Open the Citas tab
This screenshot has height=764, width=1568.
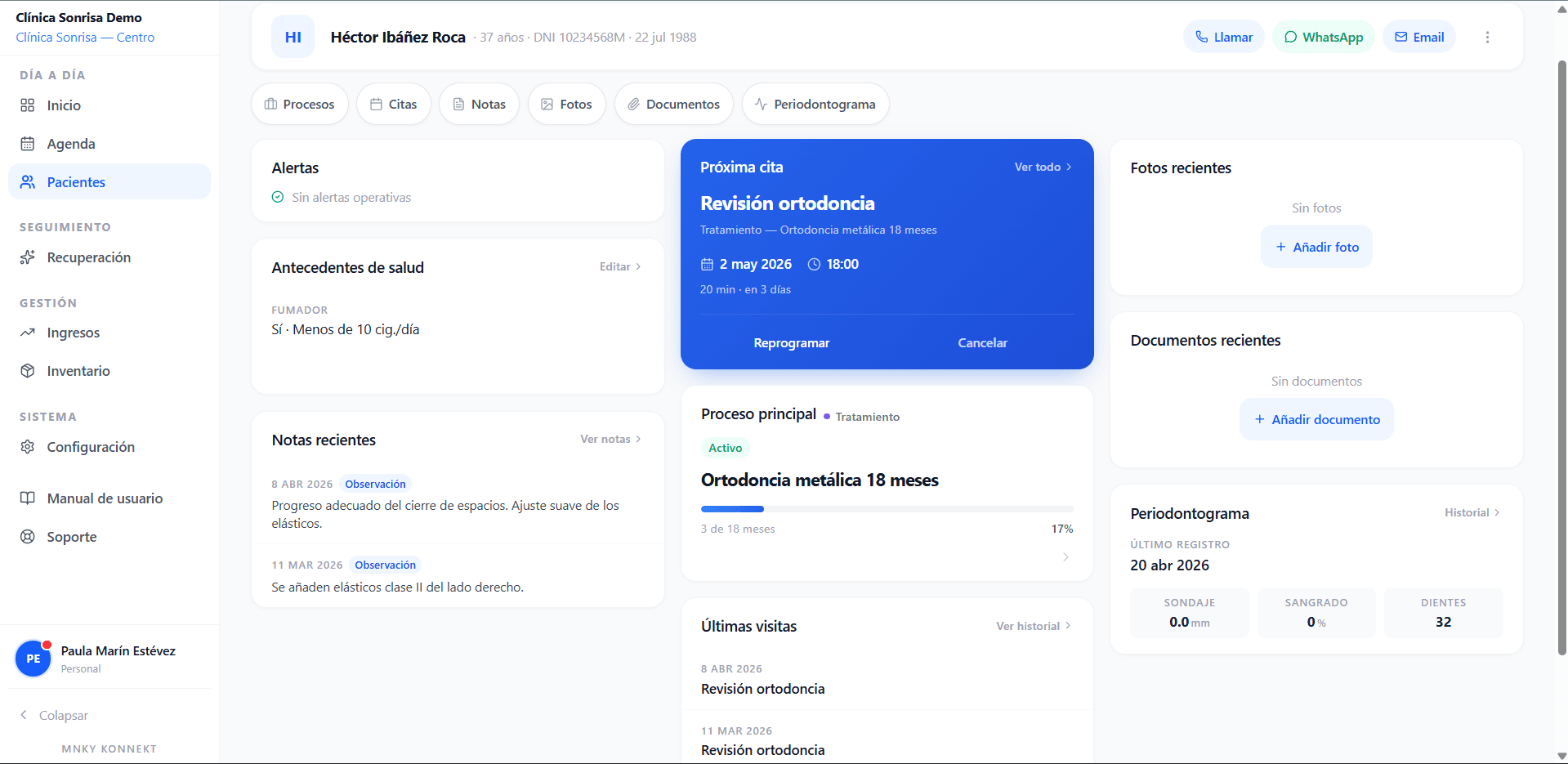coord(394,104)
